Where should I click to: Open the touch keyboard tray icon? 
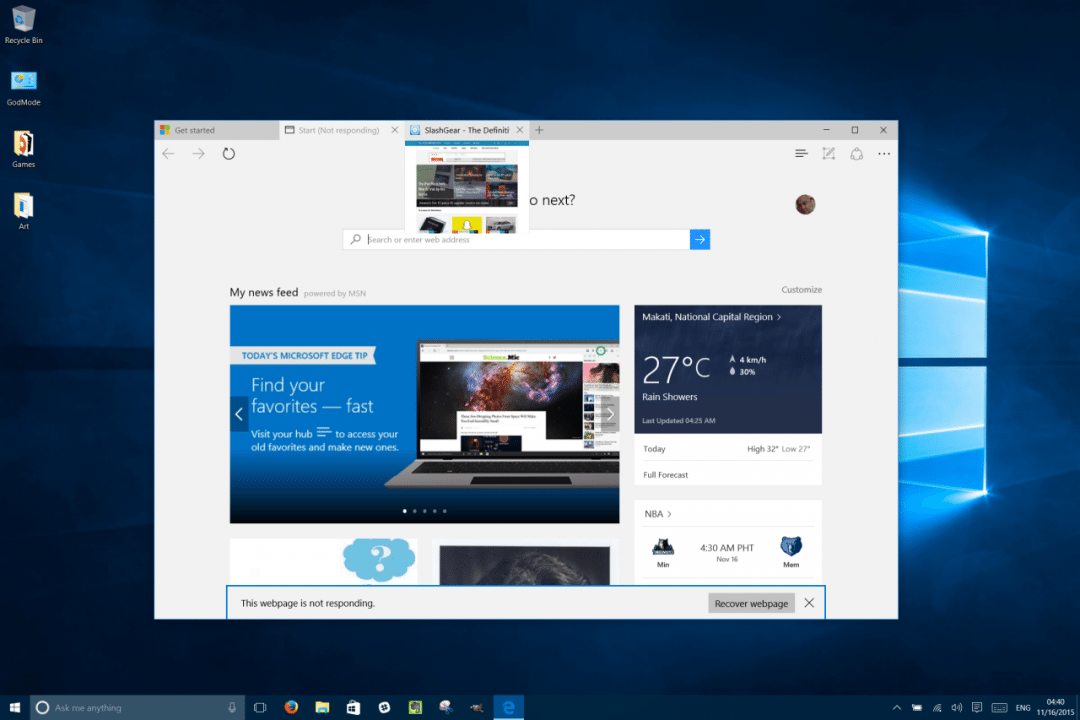tap(999, 708)
